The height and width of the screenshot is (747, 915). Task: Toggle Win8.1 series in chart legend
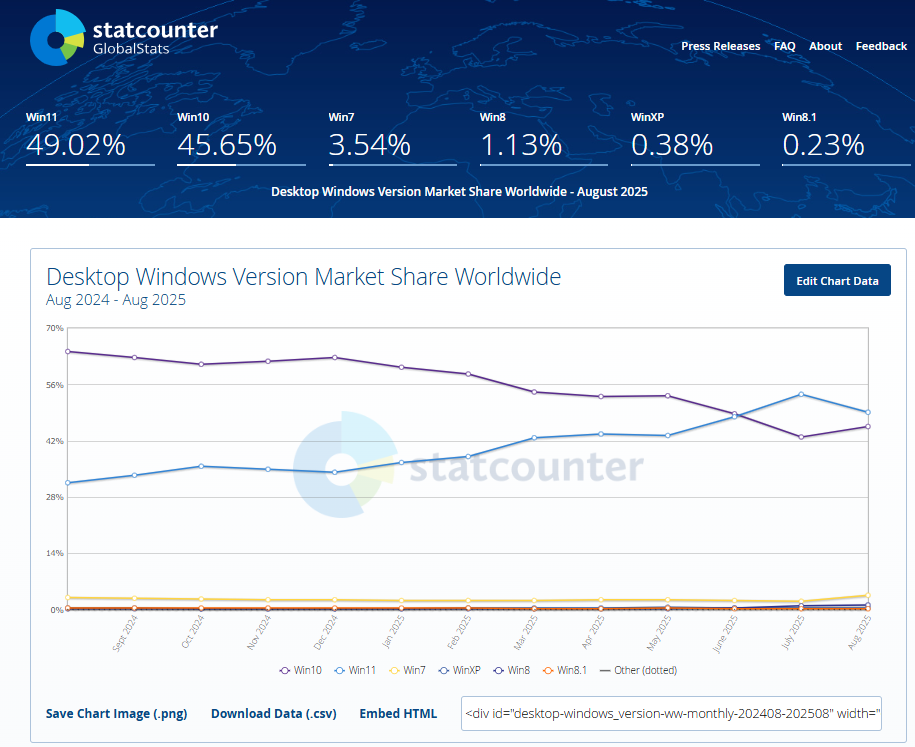(x=565, y=671)
